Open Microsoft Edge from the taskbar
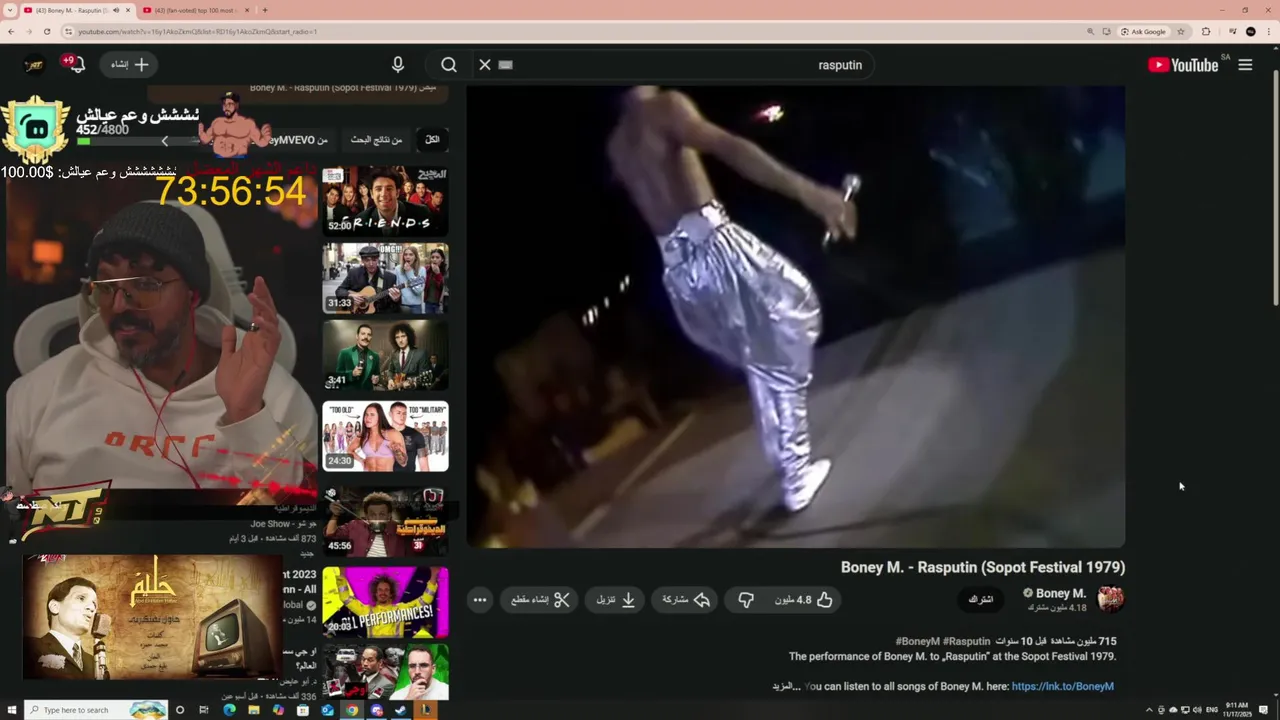The height and width of the screenshot is (720, 1280). (x=229, y=710)
